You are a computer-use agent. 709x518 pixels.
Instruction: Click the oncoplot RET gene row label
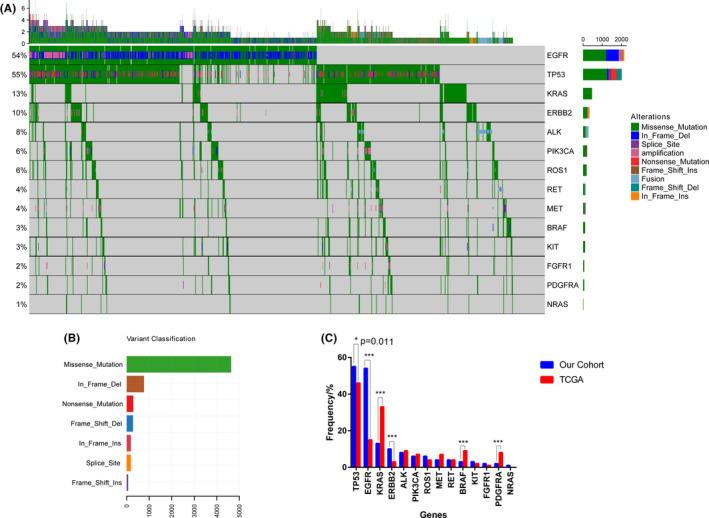554,189
